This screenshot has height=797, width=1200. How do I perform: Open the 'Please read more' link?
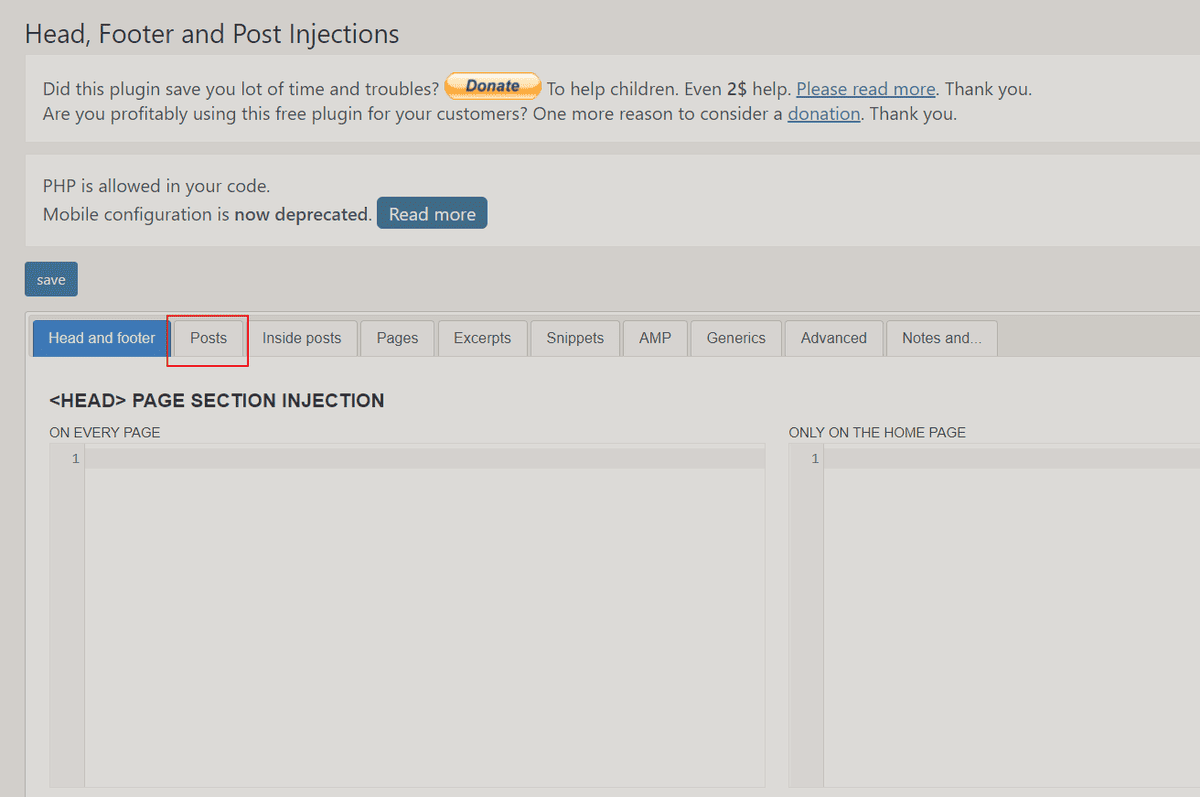(866, 89)
